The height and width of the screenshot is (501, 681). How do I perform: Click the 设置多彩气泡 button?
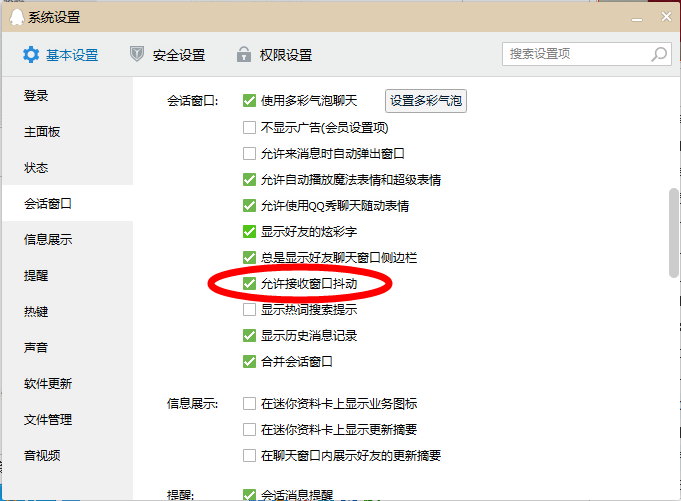coord(426,101)
